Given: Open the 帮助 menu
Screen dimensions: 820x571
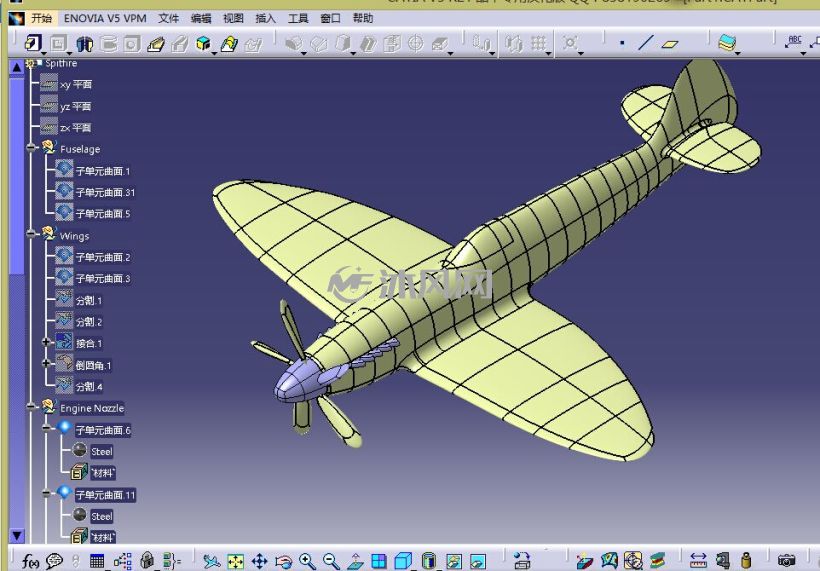Looking at the screenshot, I should click(363, 18).
